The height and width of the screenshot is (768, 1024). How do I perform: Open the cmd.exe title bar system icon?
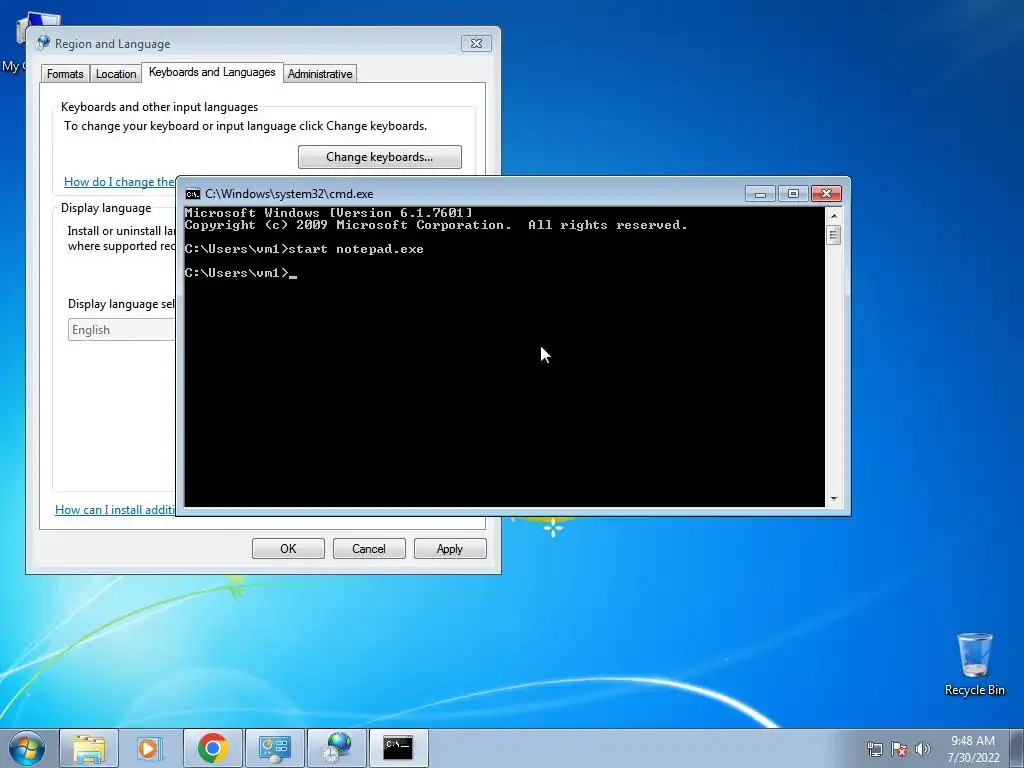tap(192, 194)
